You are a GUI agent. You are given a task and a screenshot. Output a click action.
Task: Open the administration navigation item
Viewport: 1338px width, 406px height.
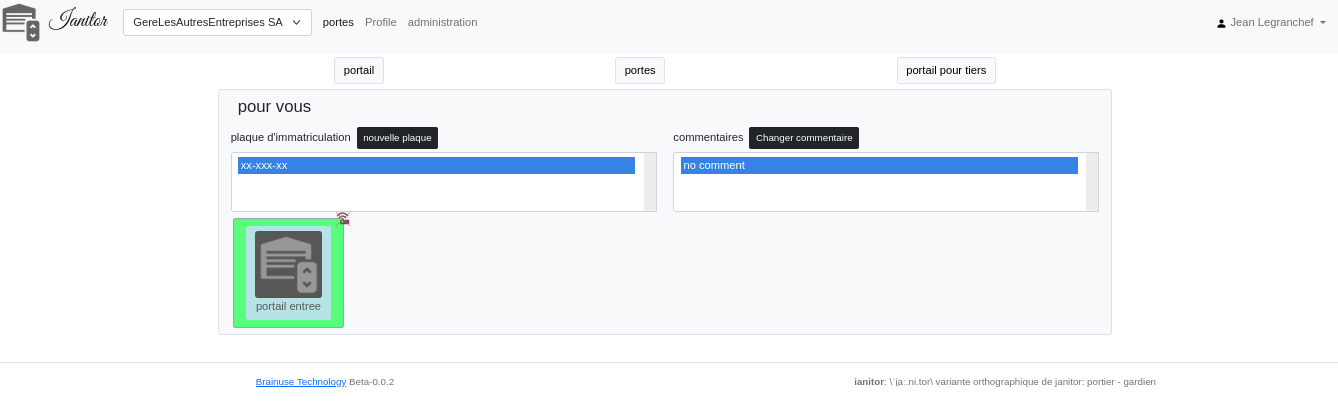coord(442,22)
